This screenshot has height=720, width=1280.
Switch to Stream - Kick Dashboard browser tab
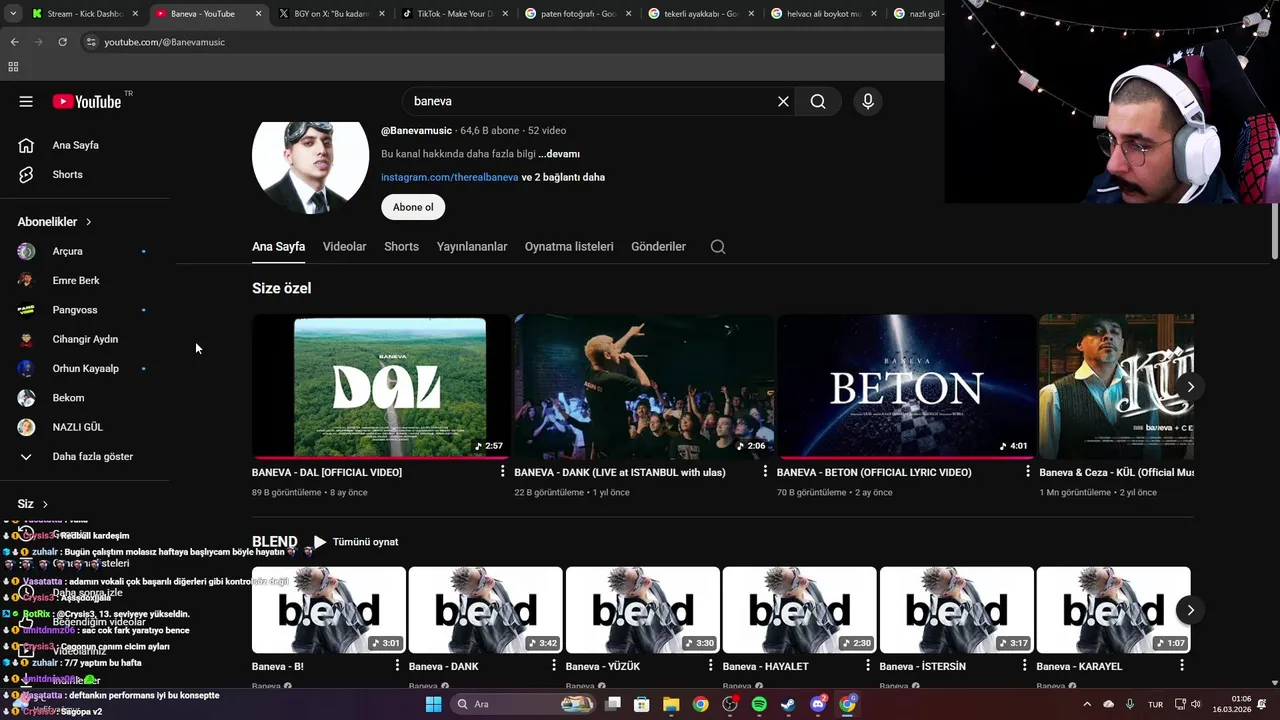click(85, 14)
